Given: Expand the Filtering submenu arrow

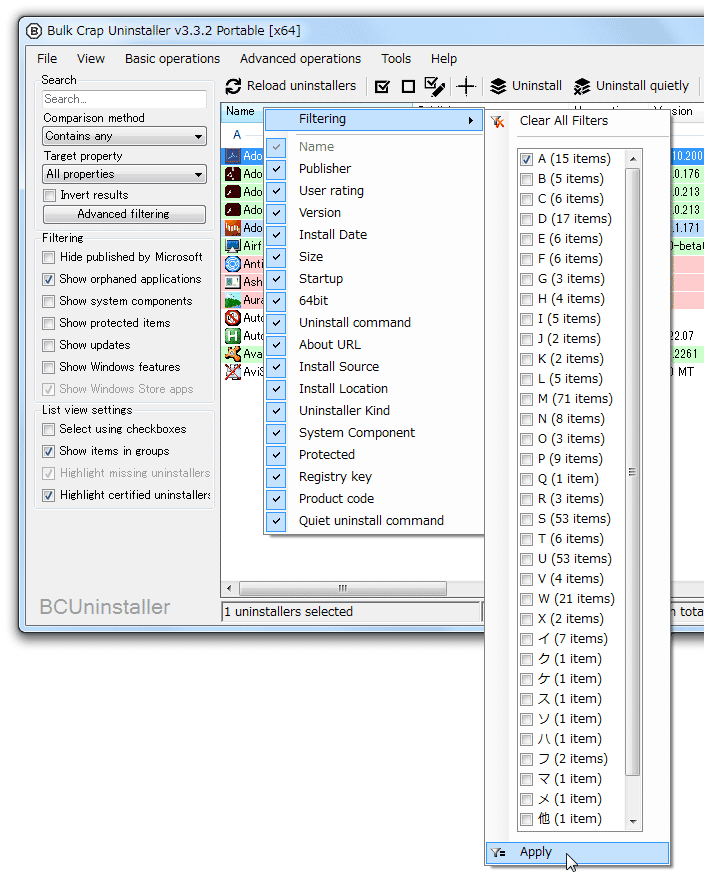Looking at the screenshot, I should [471, 120].
